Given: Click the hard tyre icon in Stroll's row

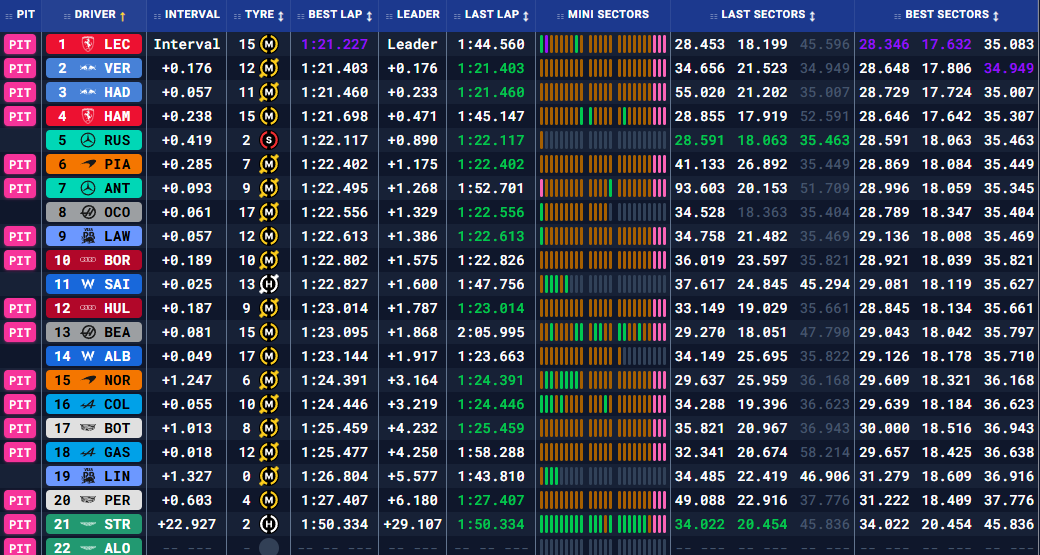Looking at the screenshot, I should (268, 524).
